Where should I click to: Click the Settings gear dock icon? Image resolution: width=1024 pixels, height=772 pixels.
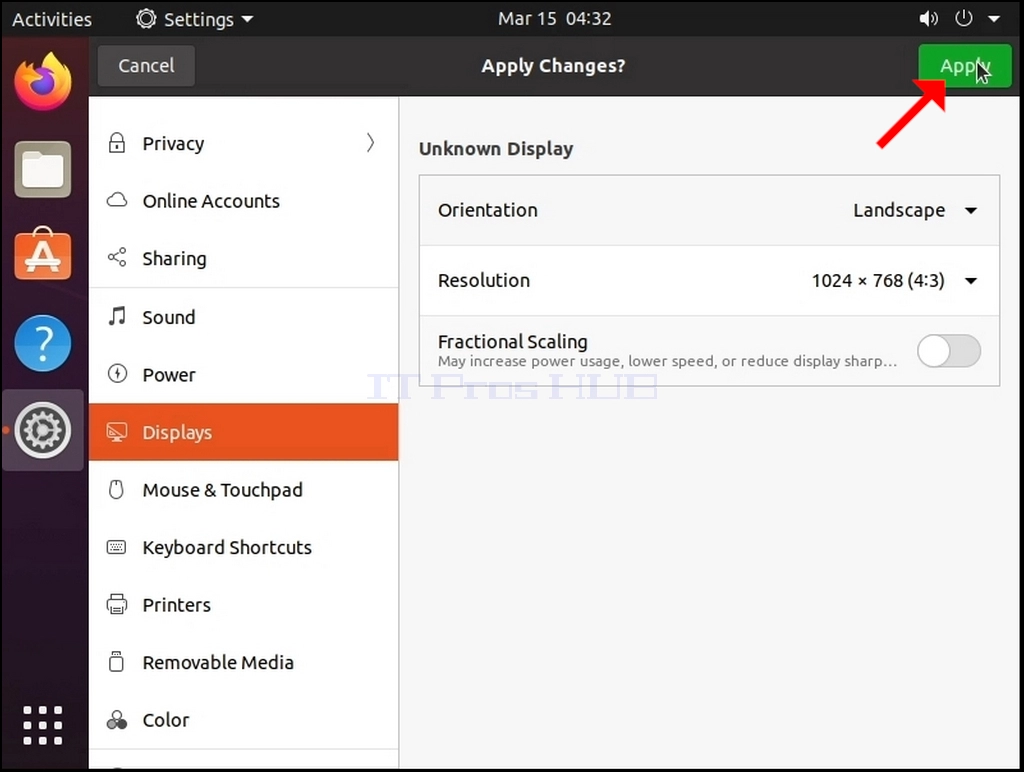click(43, 430)
